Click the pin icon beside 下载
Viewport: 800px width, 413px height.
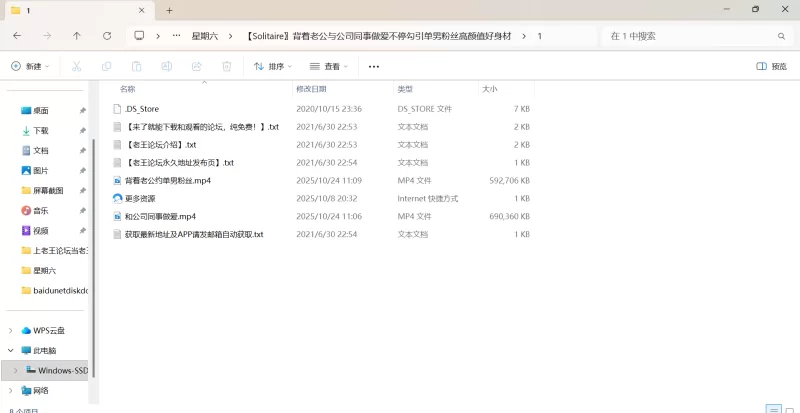(83, 131)
